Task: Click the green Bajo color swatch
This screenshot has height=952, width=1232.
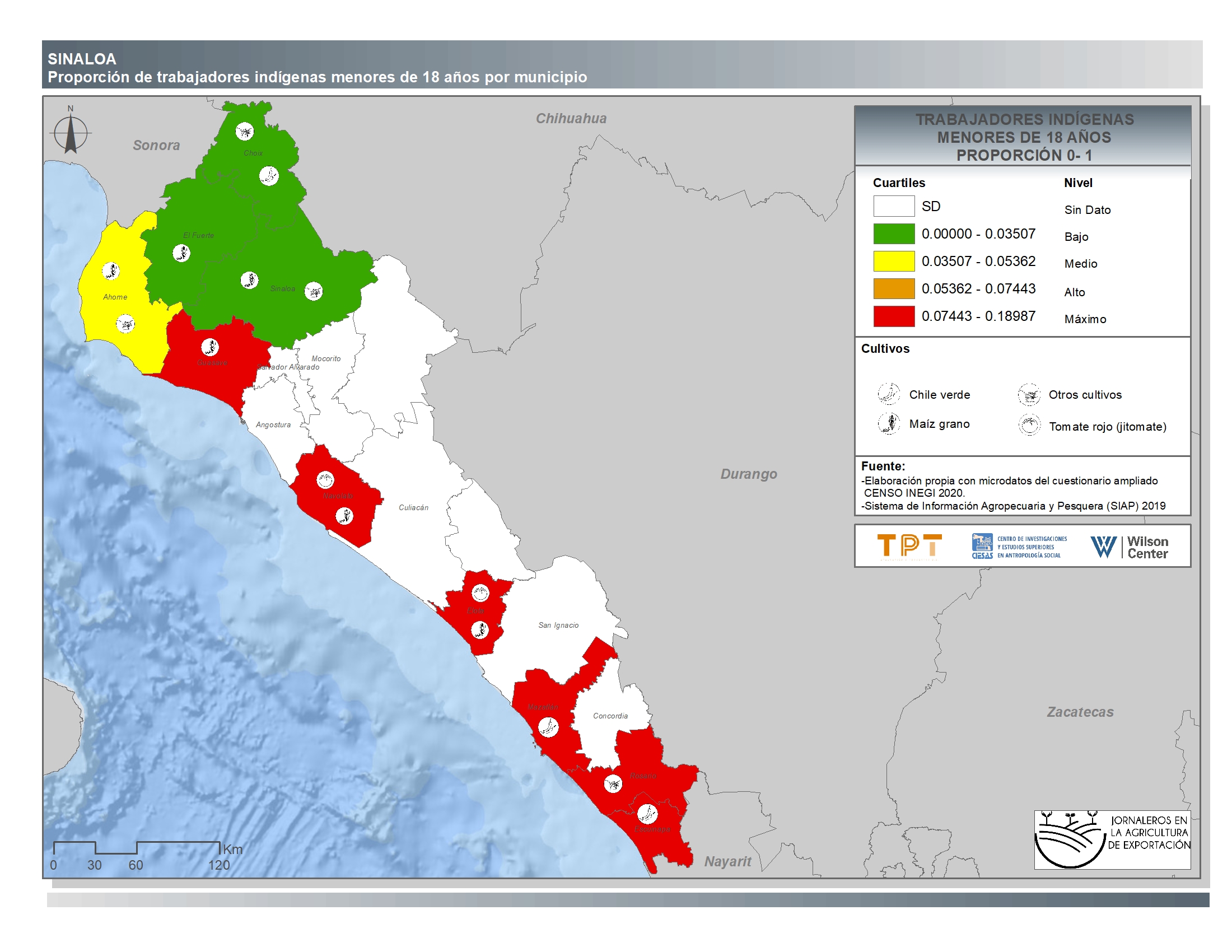Action: [x=894, y=234]
